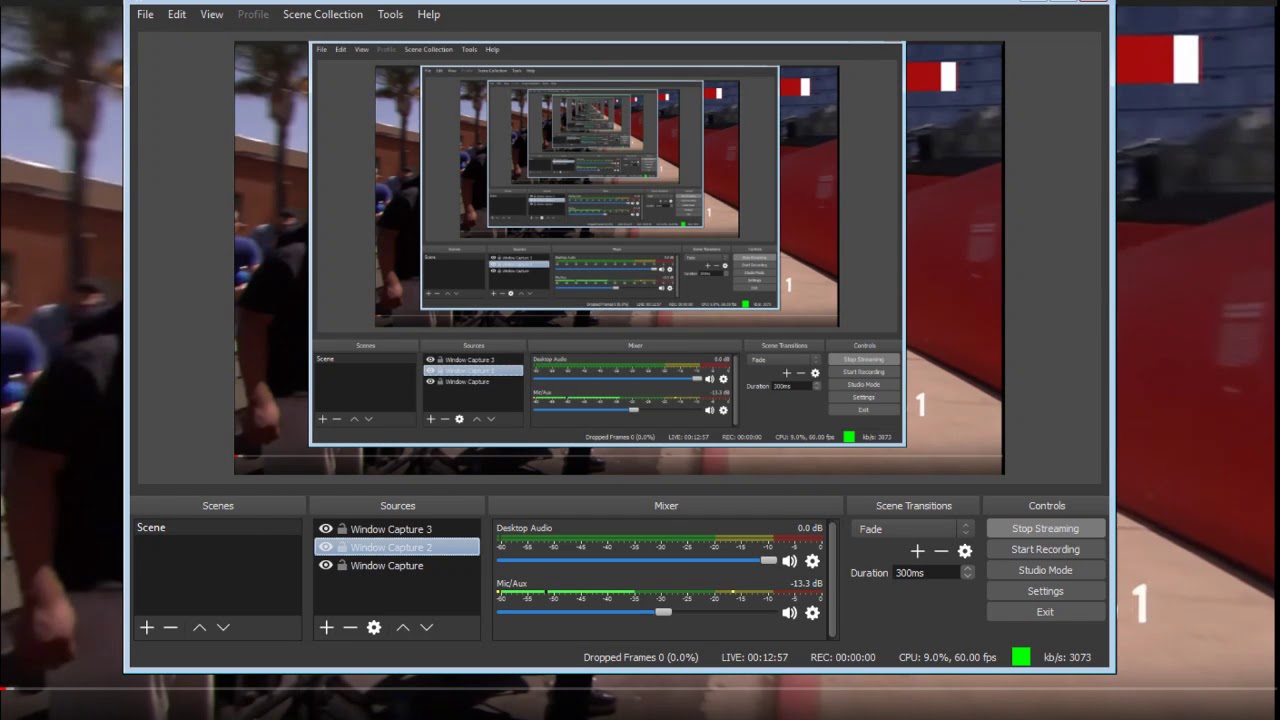
Task: Remove the selected scene using minus icon
Action: pyautogui.click(x=170, y=627)
